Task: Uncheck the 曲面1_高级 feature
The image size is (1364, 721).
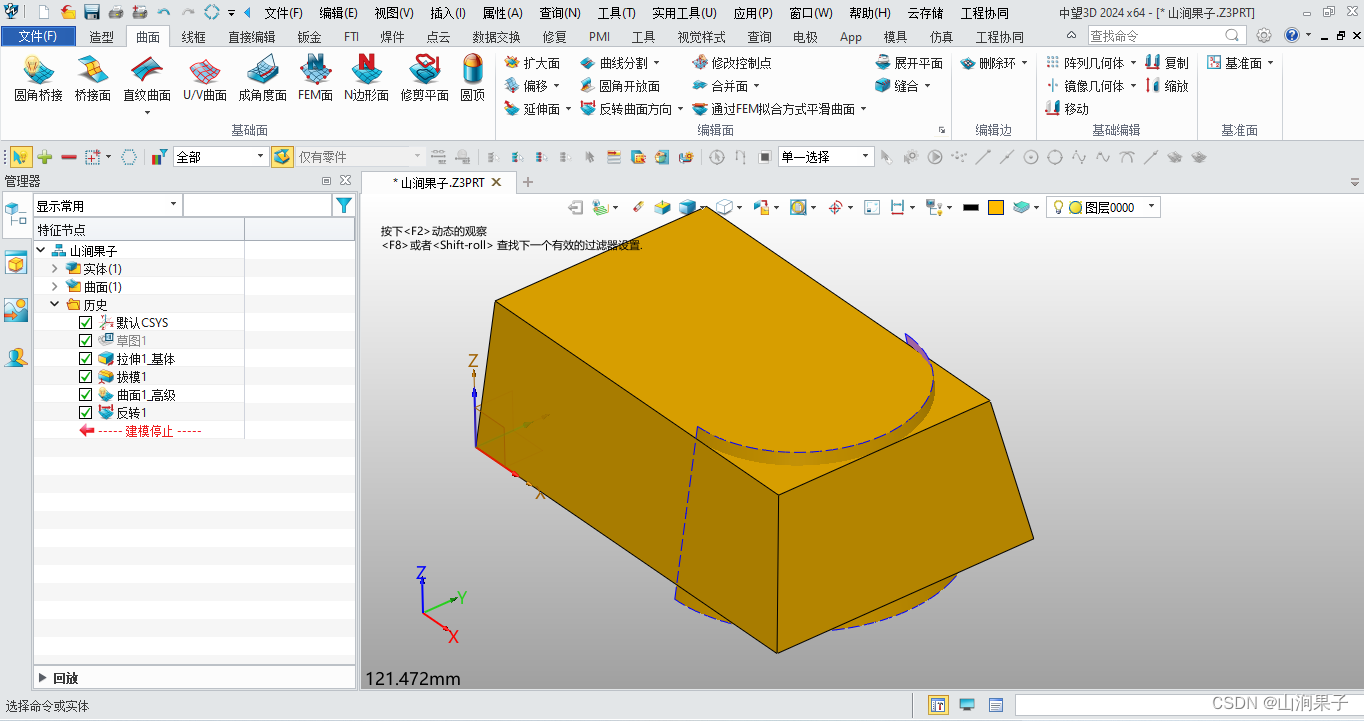Action: 85,395
